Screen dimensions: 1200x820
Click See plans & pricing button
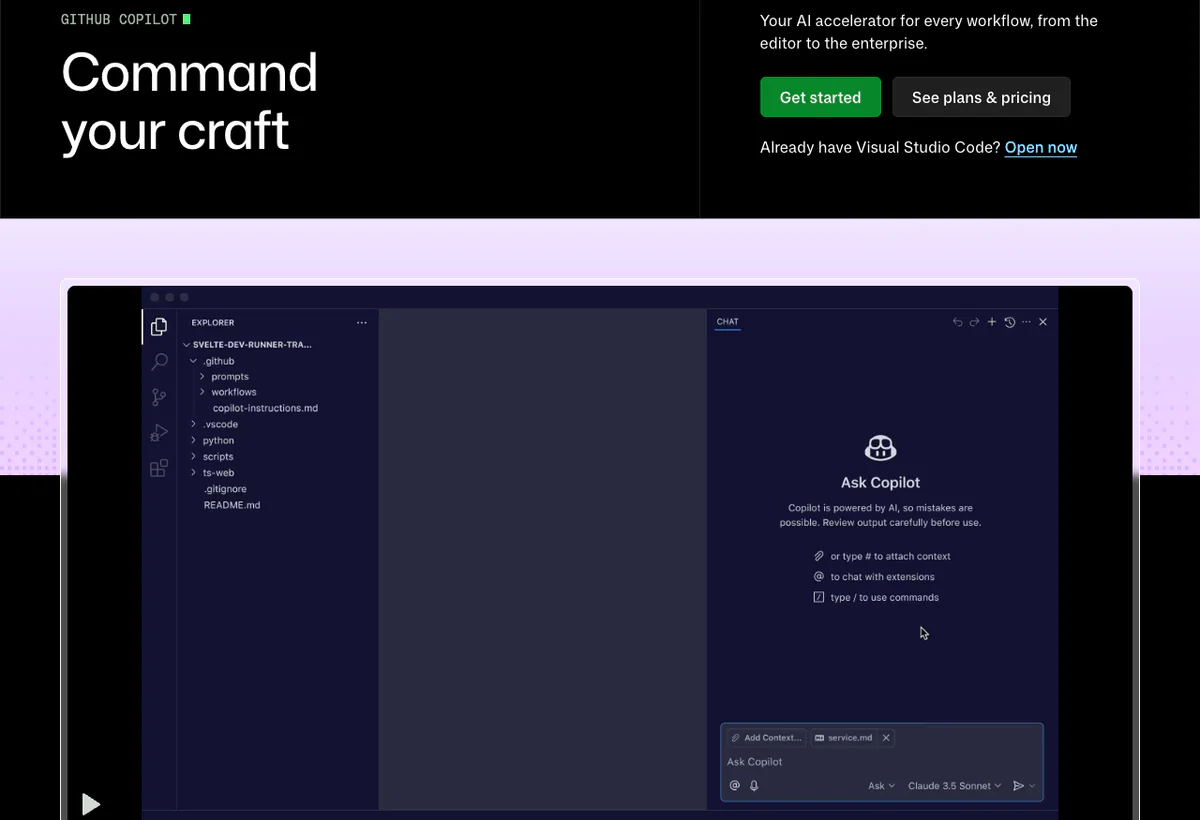tap(981, 97)
